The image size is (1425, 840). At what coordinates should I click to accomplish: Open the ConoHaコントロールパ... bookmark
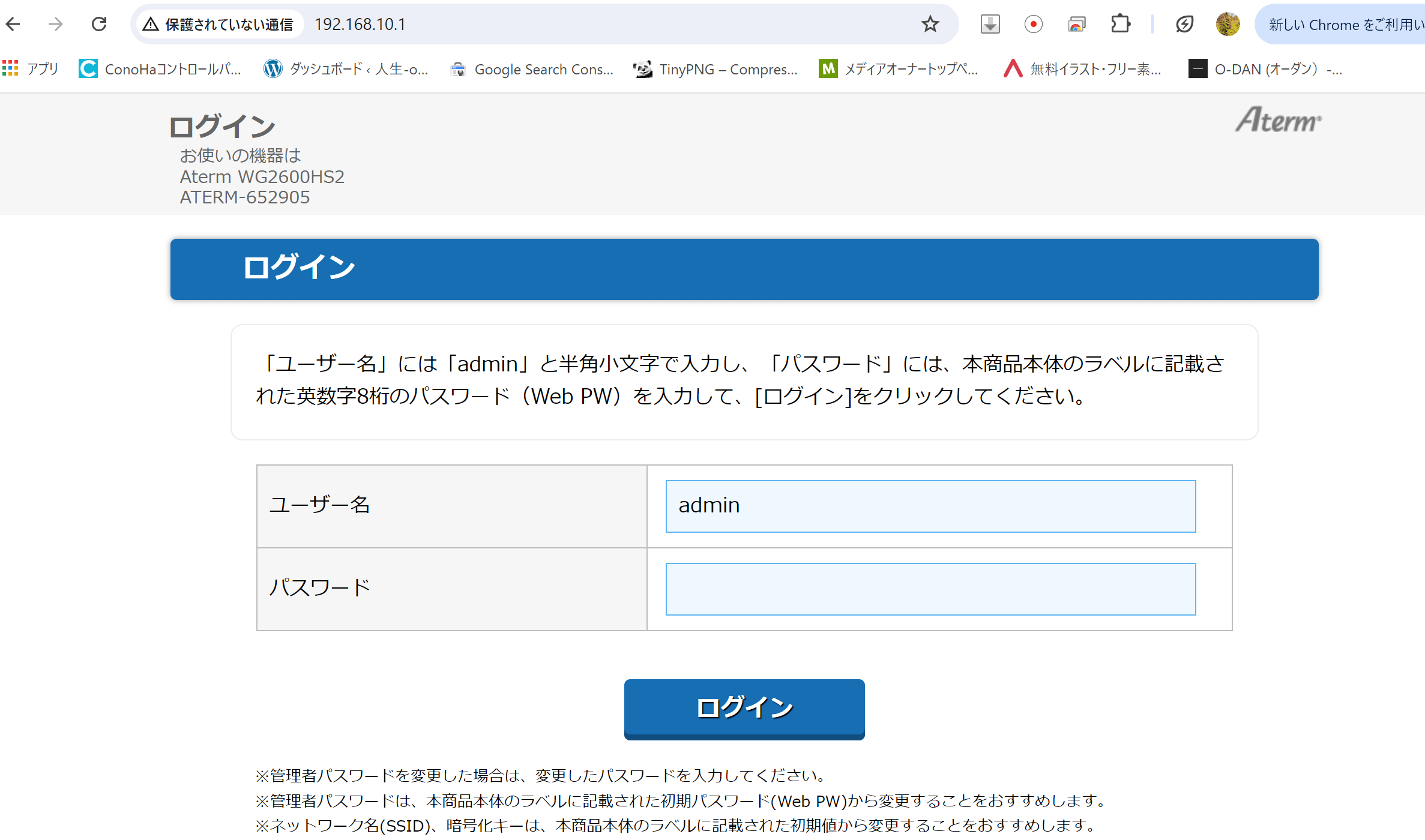click(x=160, y=69)
